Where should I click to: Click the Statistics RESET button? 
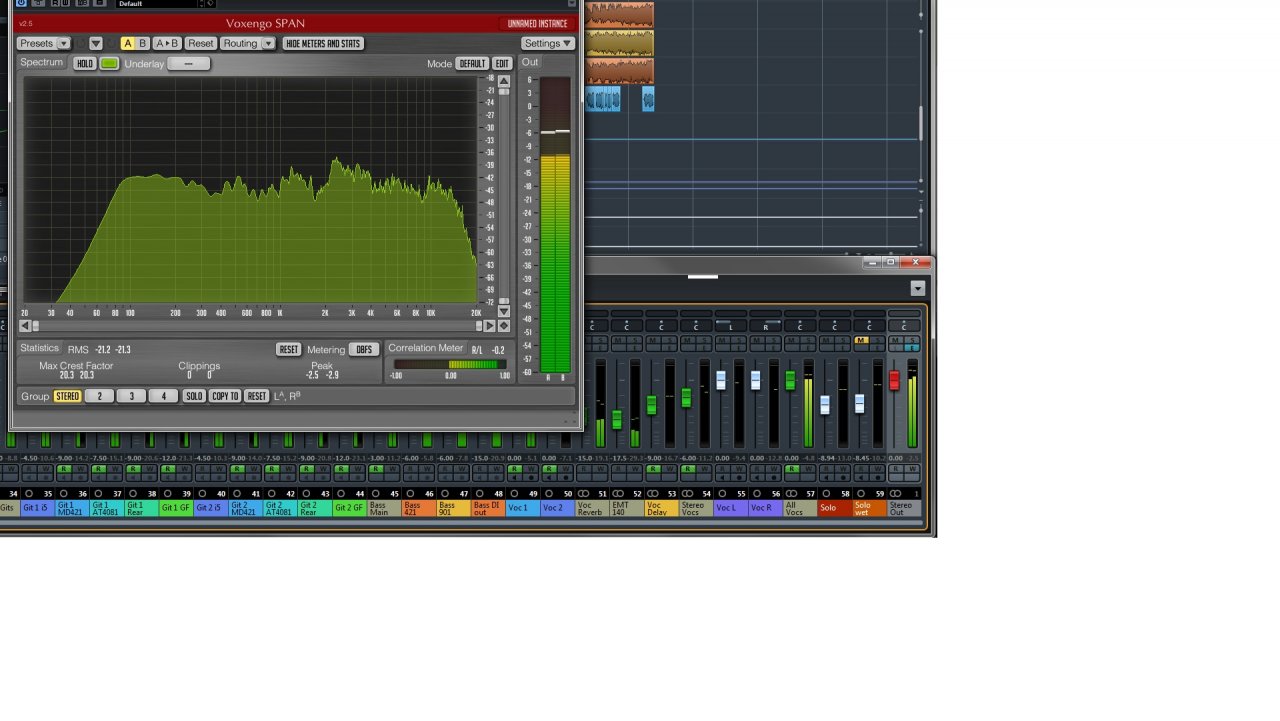click(x=289, y=350)
